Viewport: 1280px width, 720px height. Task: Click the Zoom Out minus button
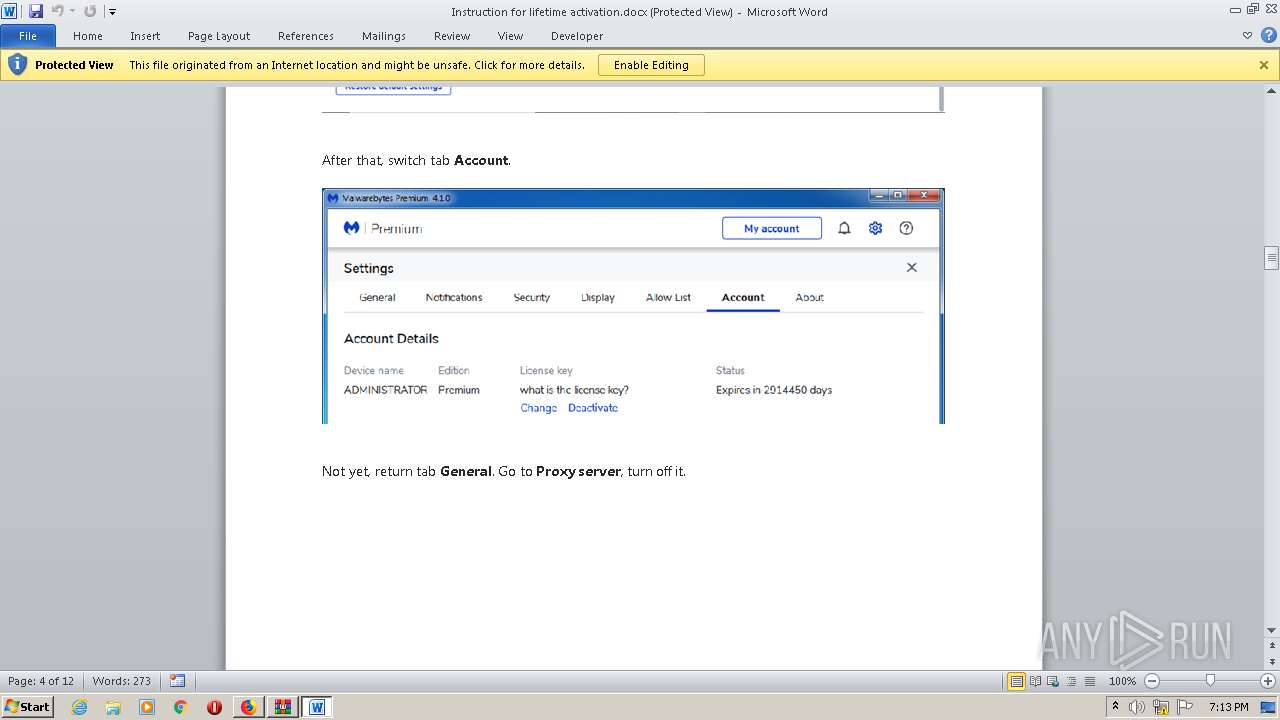1152,681
